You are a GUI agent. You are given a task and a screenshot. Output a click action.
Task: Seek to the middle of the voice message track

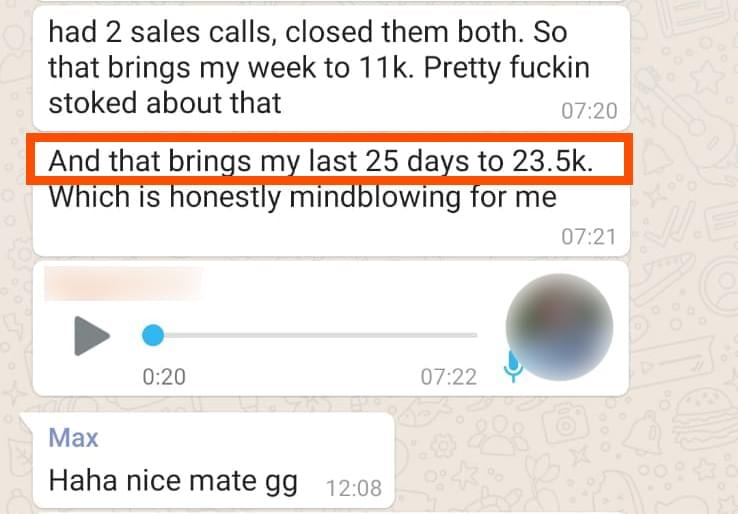pyautogui.click(x=315, y=336)
